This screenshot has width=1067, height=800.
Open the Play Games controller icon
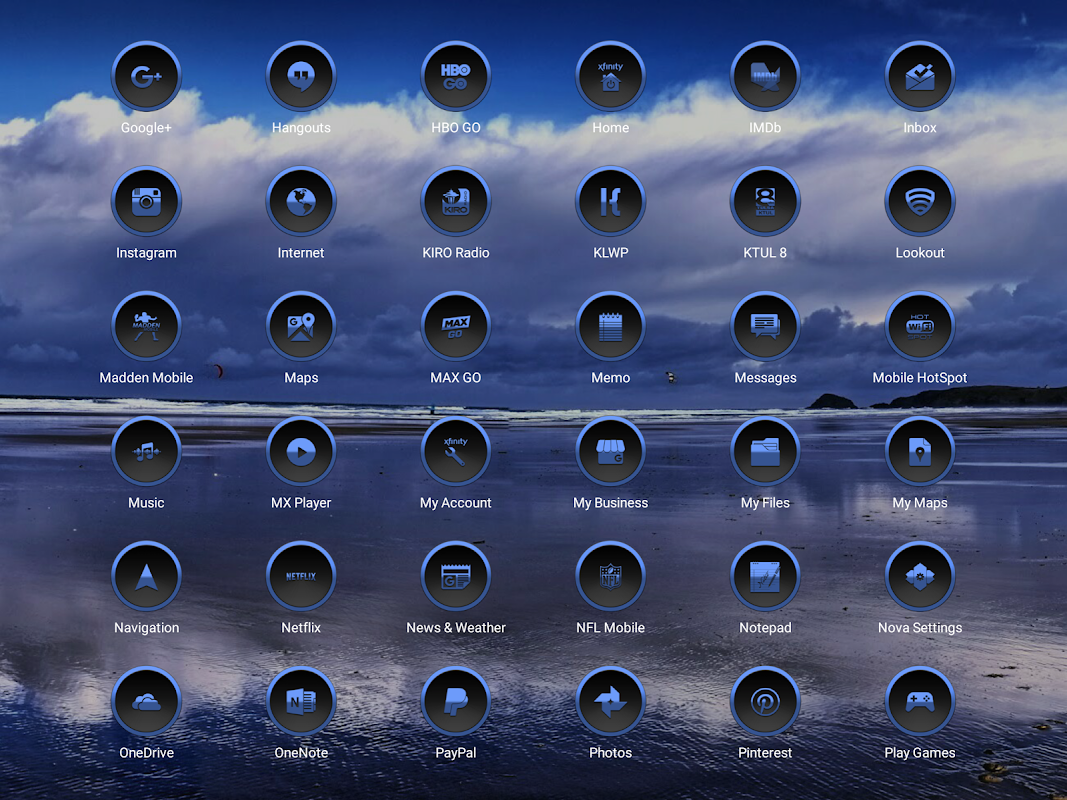[x=920, y=702]
